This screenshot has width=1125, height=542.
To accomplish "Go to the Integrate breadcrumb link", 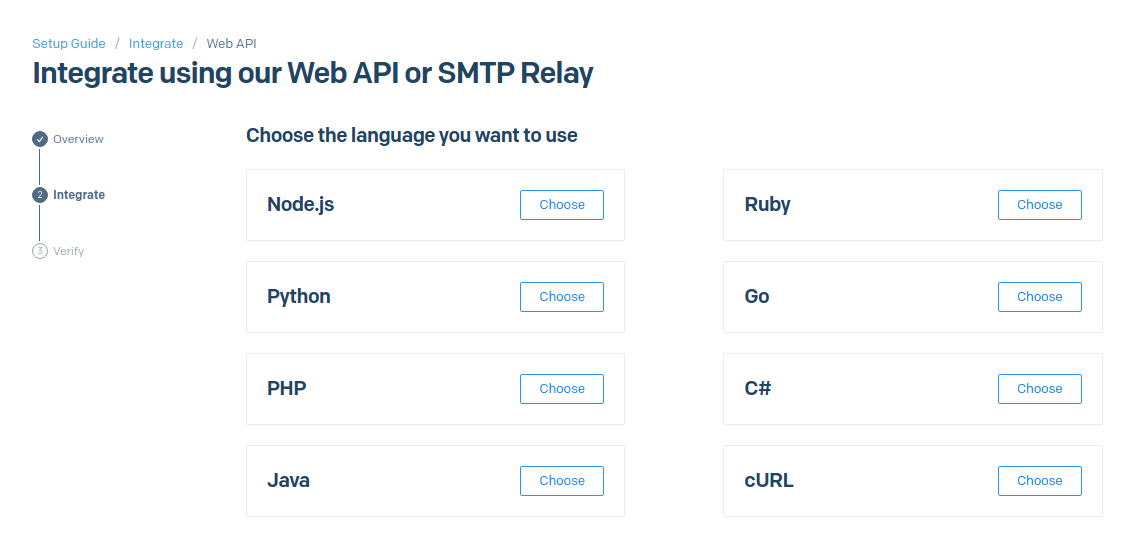I will click(x=156, y=44).
